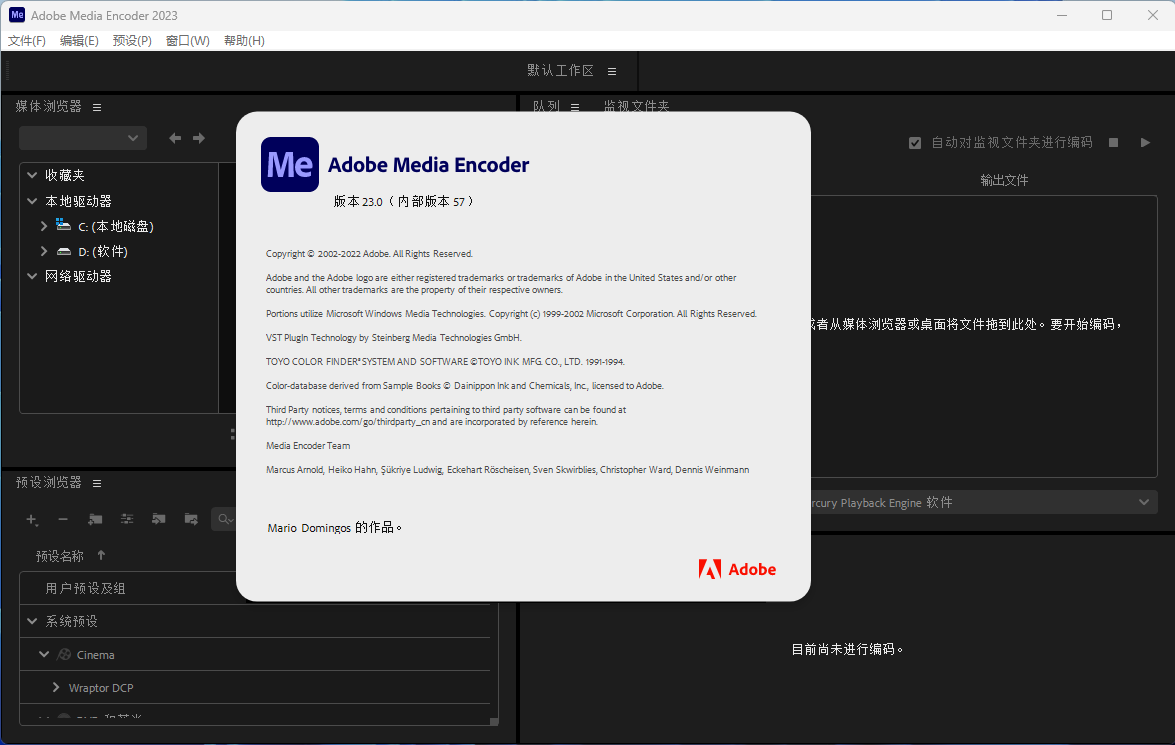The image size is (1175, 745).
Task: Click the Me logo in About dialog
Action: pos(290,164)
